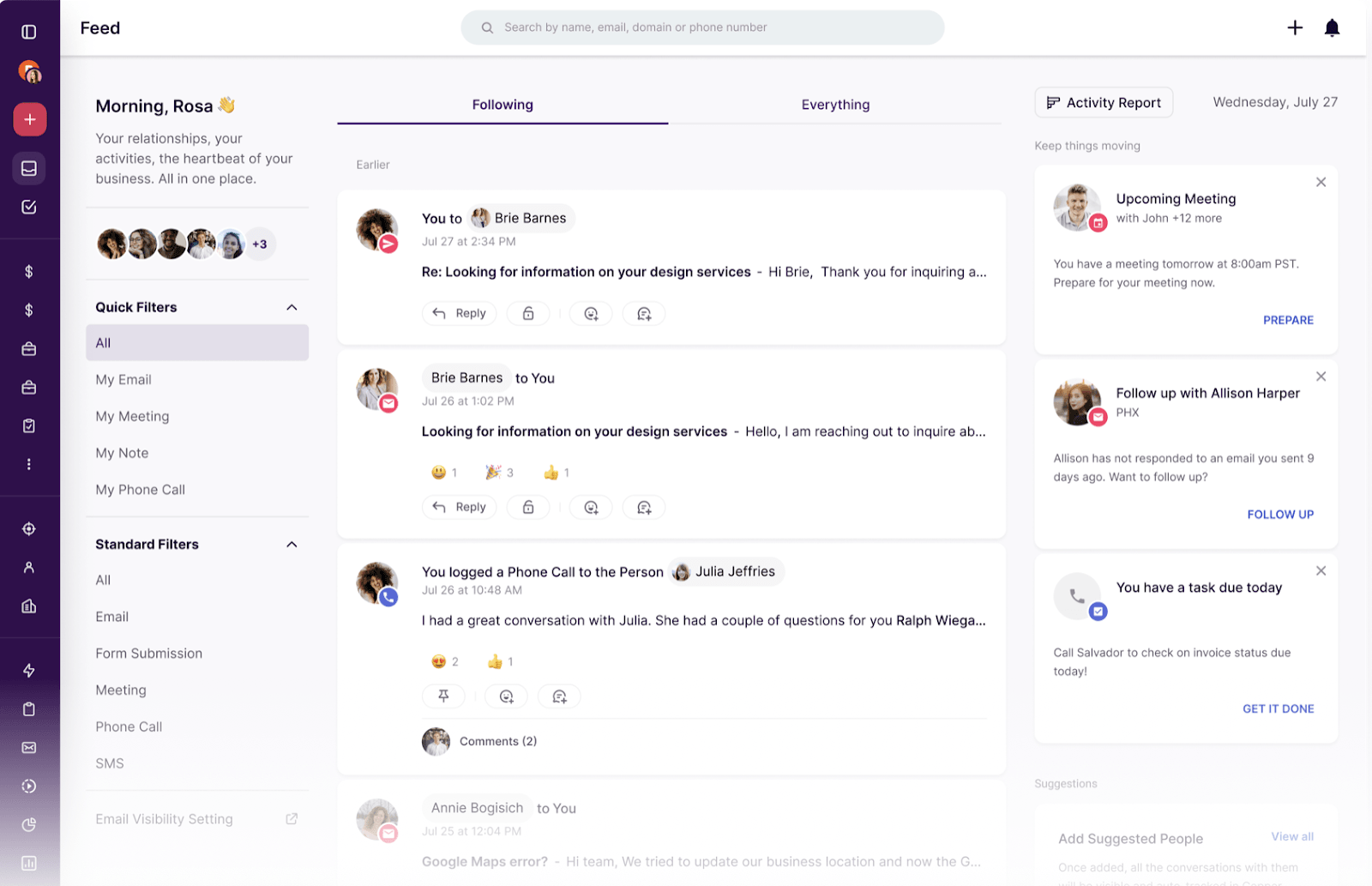
Task: Expand the +3 more followed people
Action: [260, 244]
